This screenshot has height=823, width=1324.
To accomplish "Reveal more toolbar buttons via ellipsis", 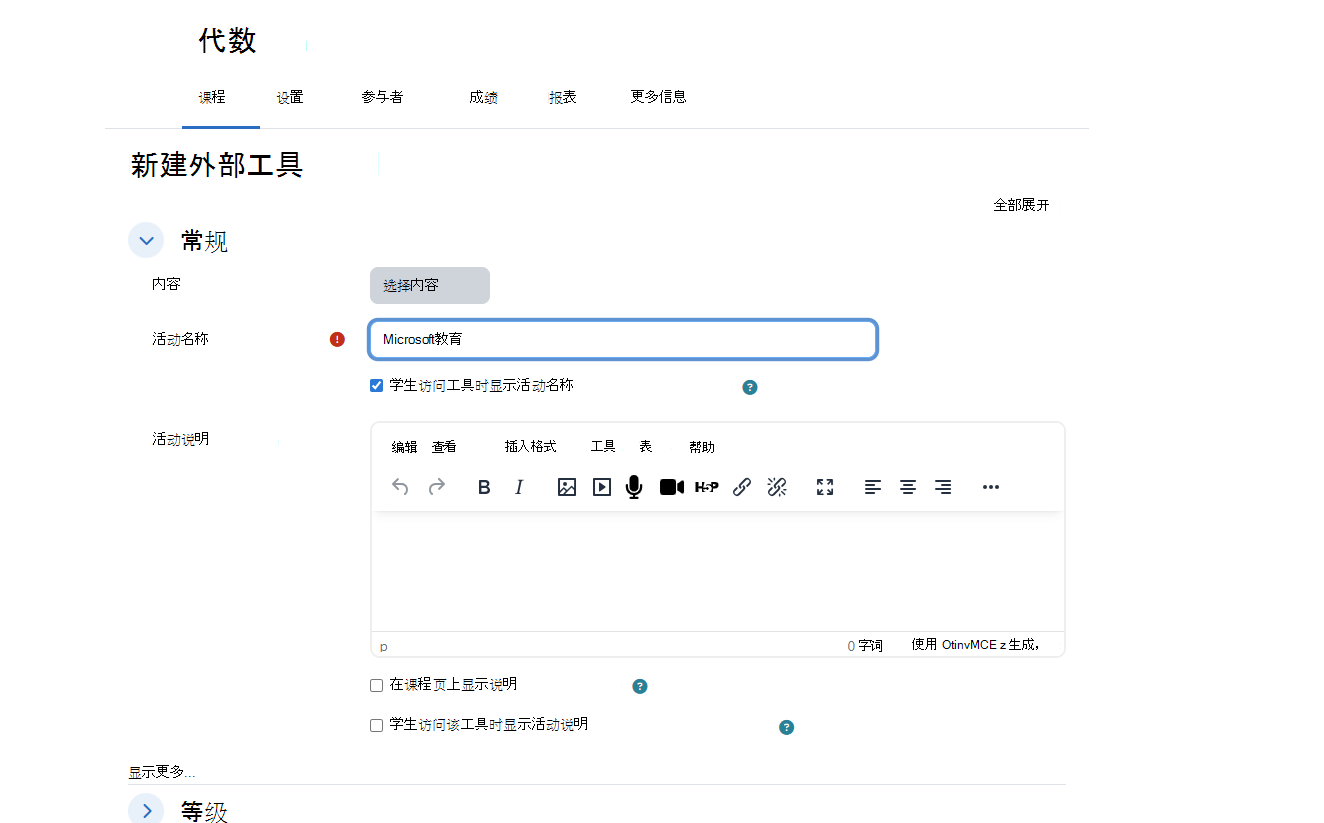I will click(x=991, y=487).
